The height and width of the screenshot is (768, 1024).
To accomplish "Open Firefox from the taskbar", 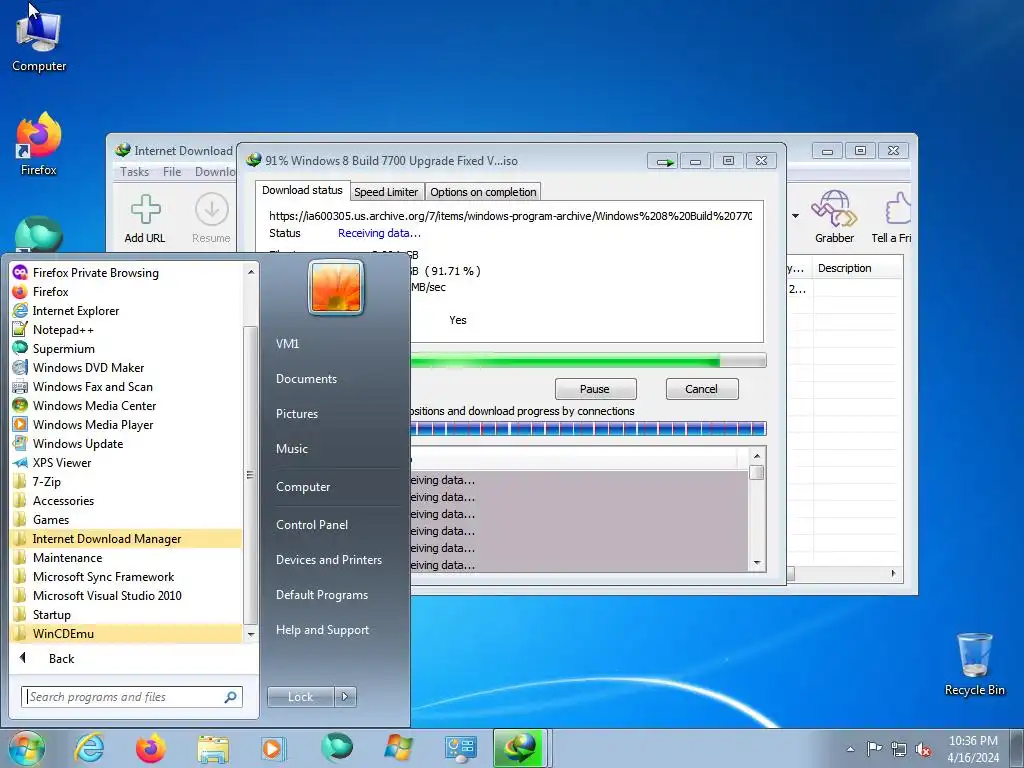I will tap(150, 748).
